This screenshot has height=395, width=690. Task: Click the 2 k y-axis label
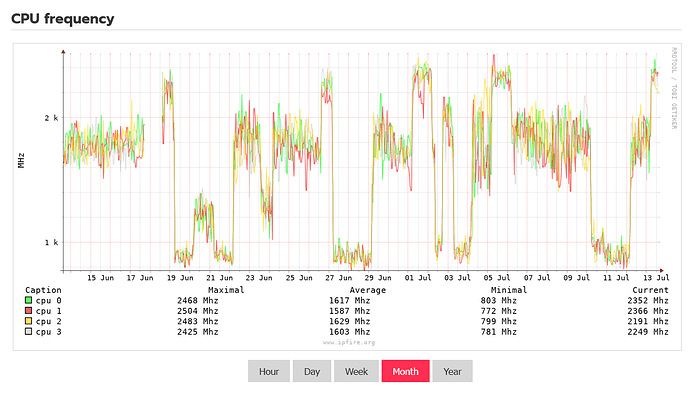(51, 118)
